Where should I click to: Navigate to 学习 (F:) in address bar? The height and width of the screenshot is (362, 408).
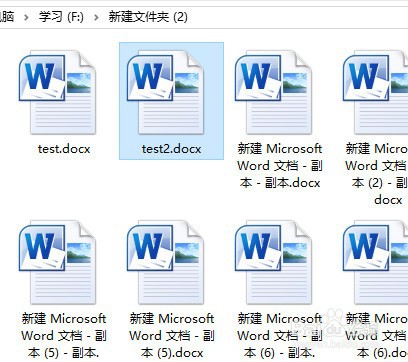click(x=61, y=17)
